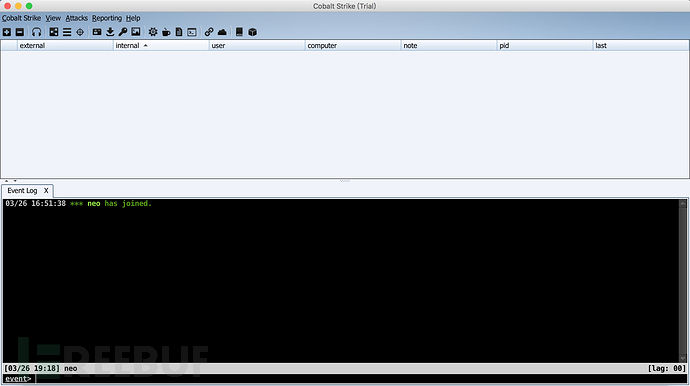Open the downloads icon in the toolbar
690x386 pixels.
110,32
